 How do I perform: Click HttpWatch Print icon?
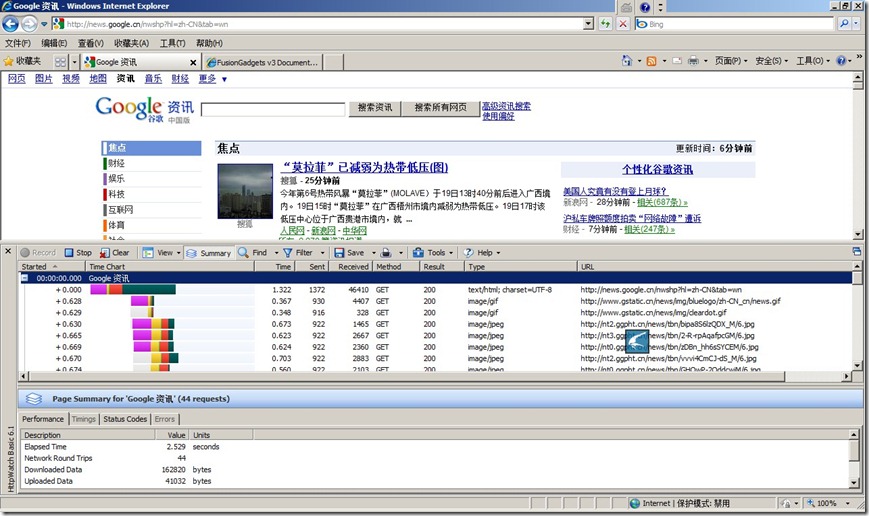click(386, 253)
